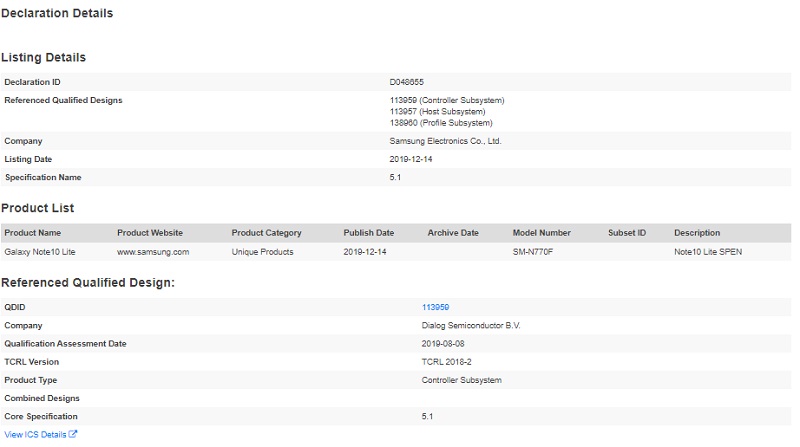
Task: Select the TCRL 2018-2 version value
Action: coord(446,362)
